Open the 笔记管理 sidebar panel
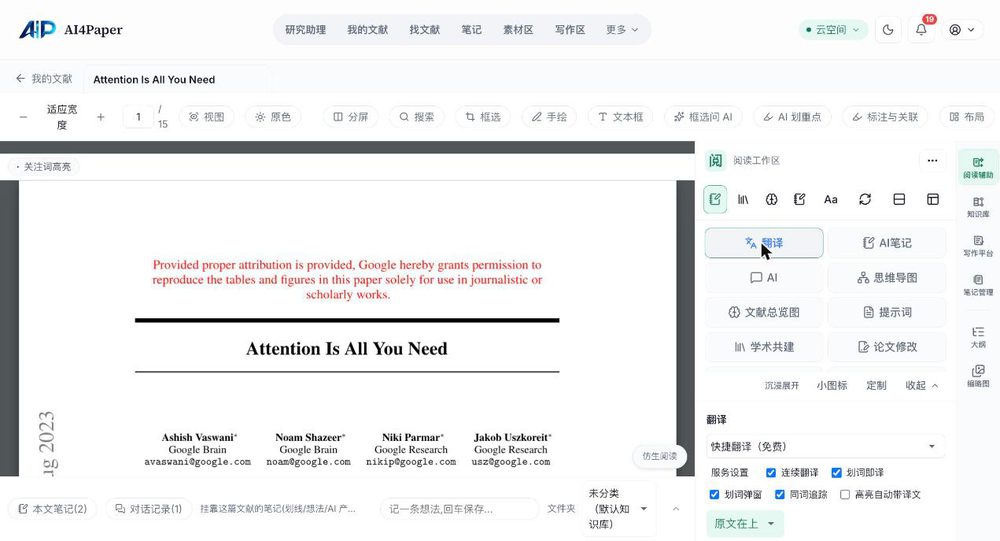This screenshot has width=1000, height=541. point(978,285)
